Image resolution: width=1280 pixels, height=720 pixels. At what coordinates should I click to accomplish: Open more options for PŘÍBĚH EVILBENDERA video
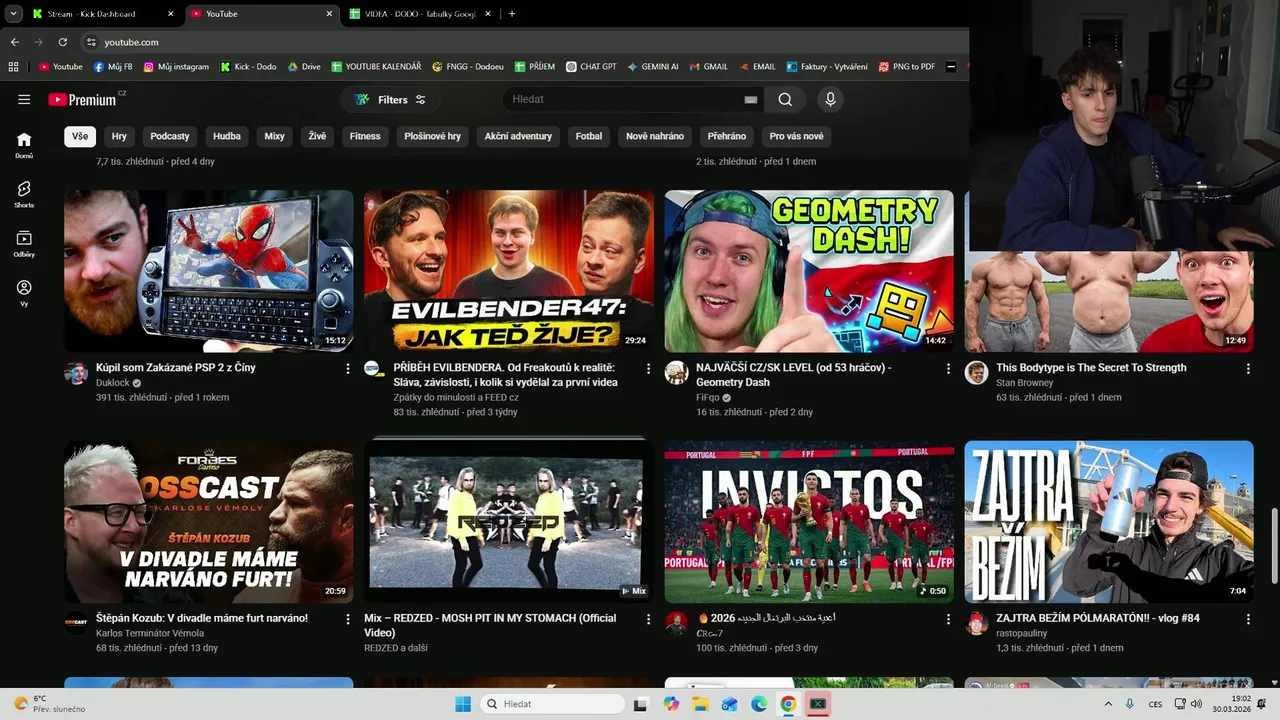coord(647,369)
